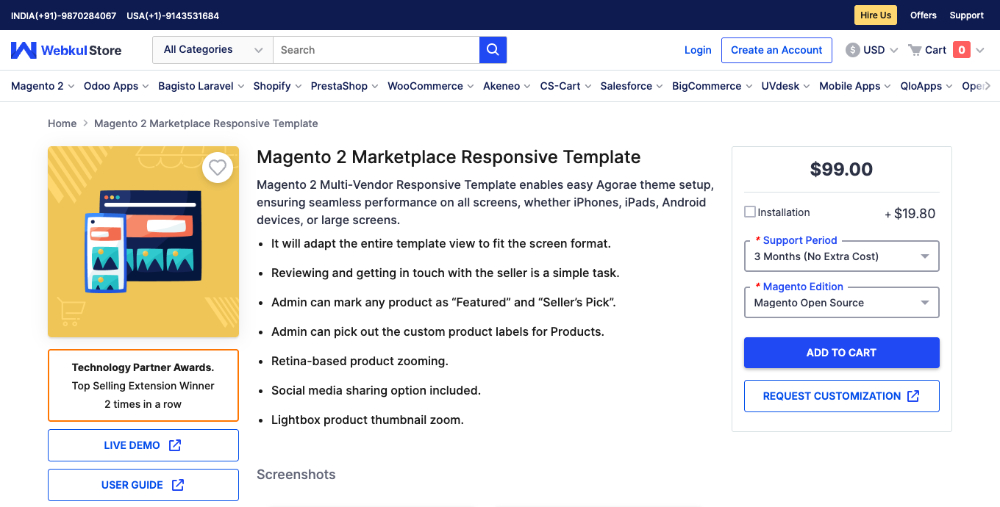Expand the Bagisto Laravel menu

click(x=201, y=86)
